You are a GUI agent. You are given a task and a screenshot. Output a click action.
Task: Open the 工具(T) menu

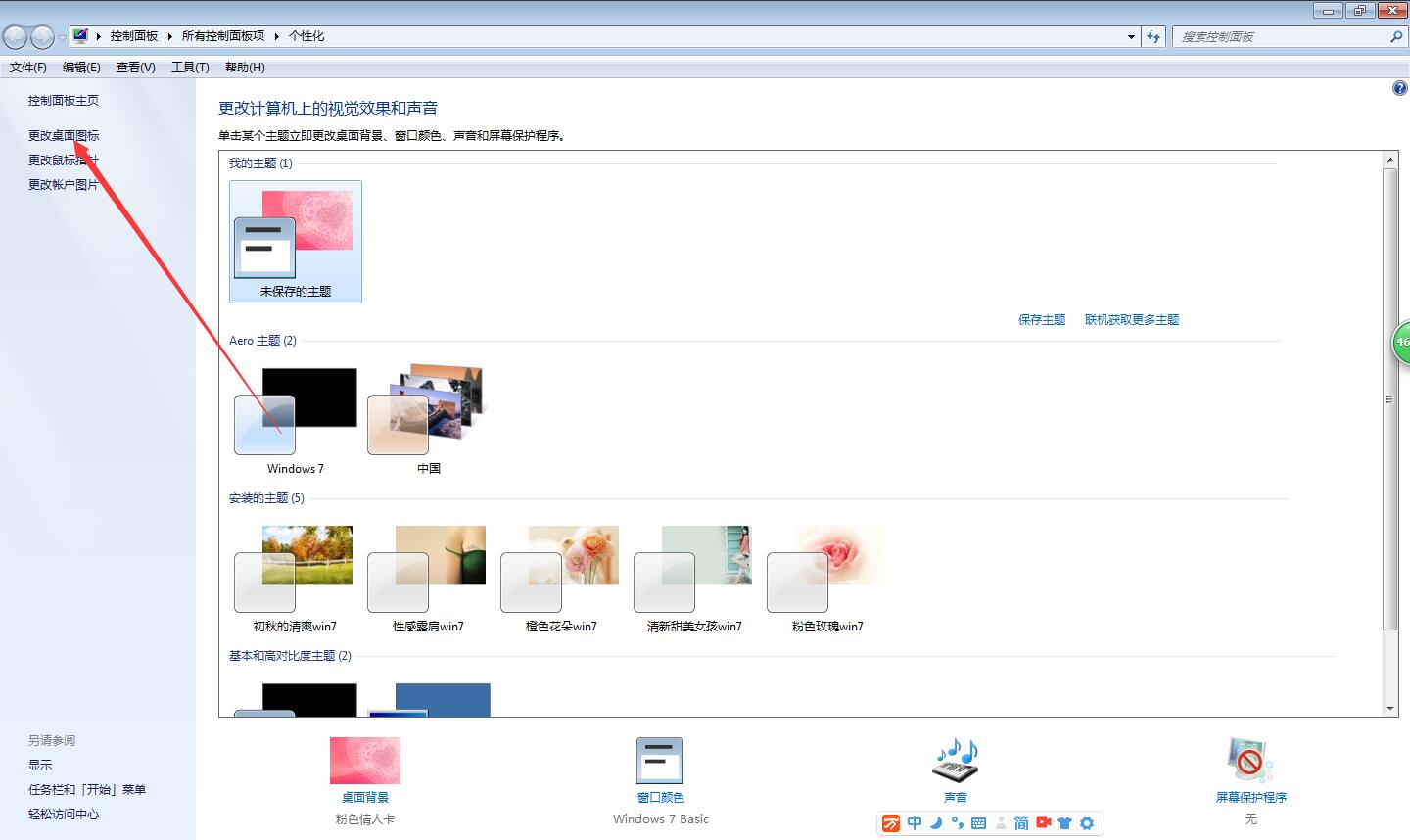pyautogui.click(x=190, y=68)
